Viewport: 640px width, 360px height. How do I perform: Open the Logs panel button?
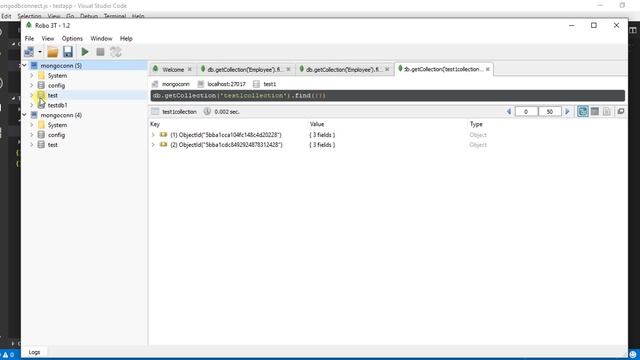click(34, 352)
